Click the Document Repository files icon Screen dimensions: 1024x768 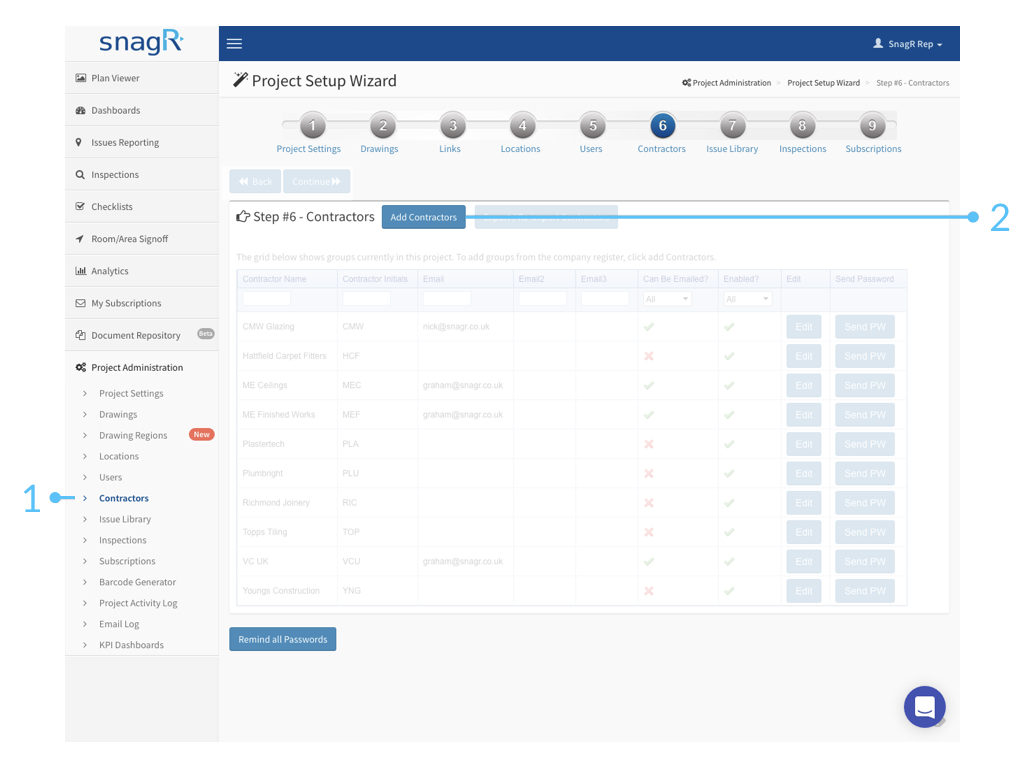tap(80, 335)
